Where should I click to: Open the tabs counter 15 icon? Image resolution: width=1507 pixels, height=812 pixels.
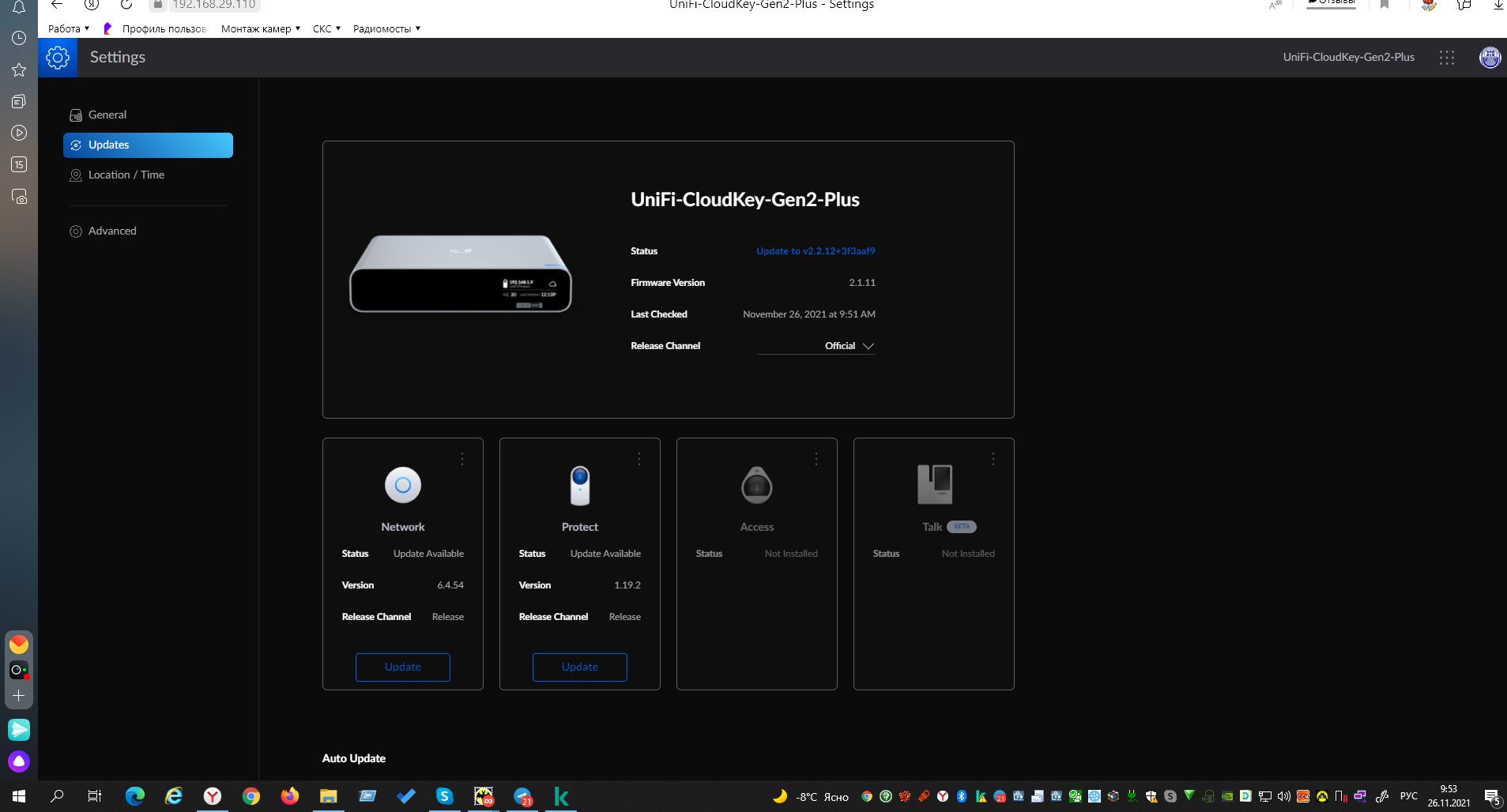click(x=19, y=164)
